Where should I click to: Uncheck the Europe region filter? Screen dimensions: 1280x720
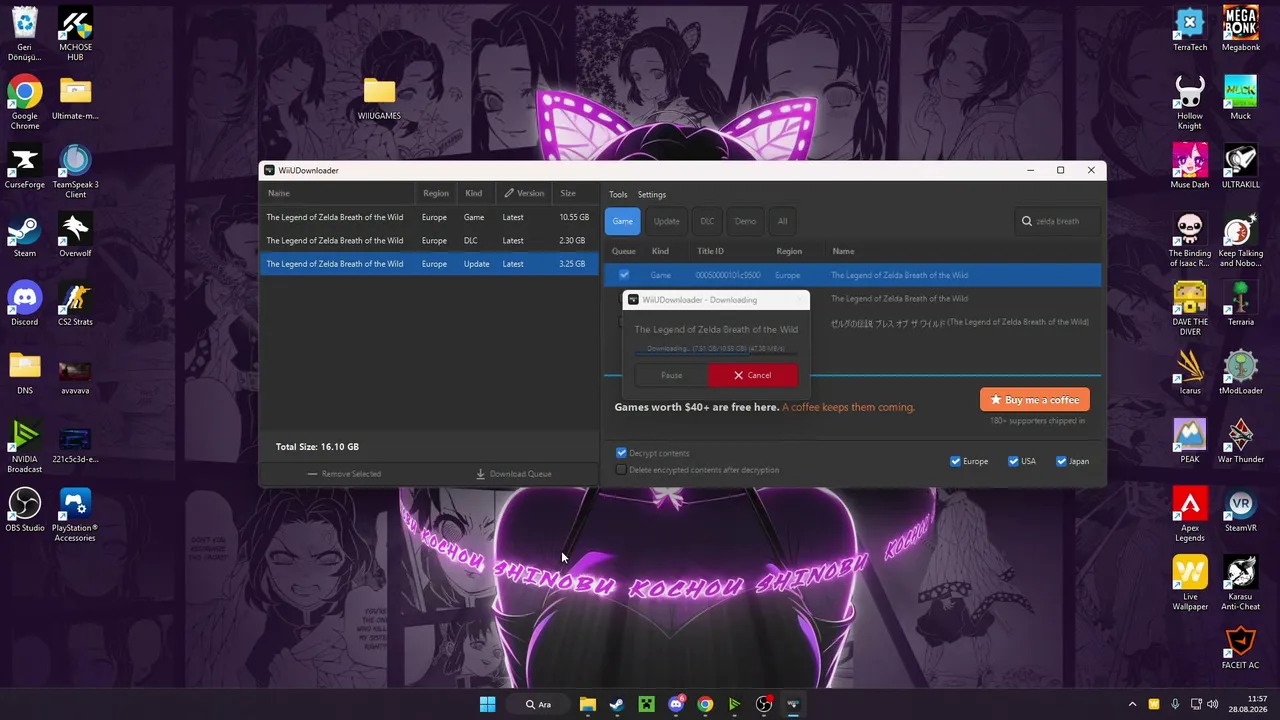[x=955, y=461]
